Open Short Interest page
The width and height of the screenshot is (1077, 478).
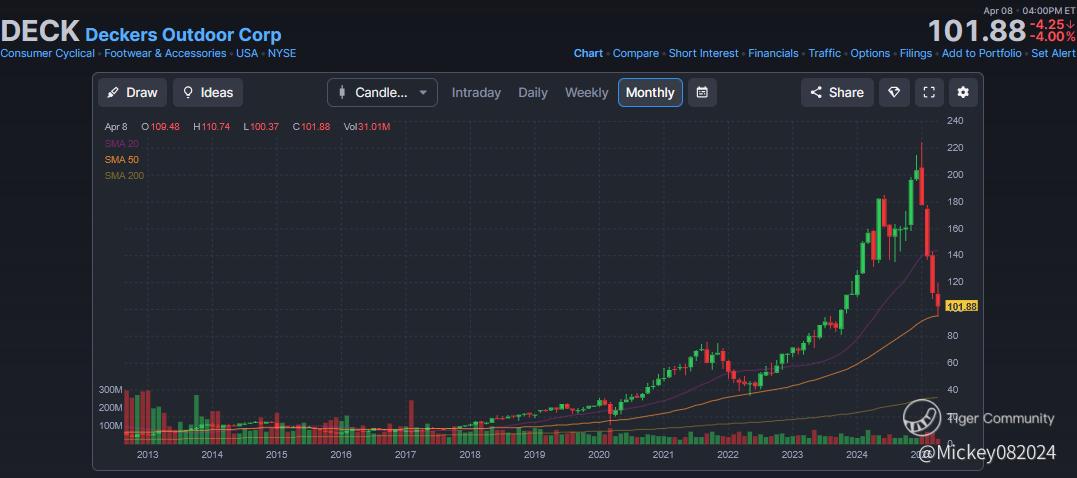703,53
